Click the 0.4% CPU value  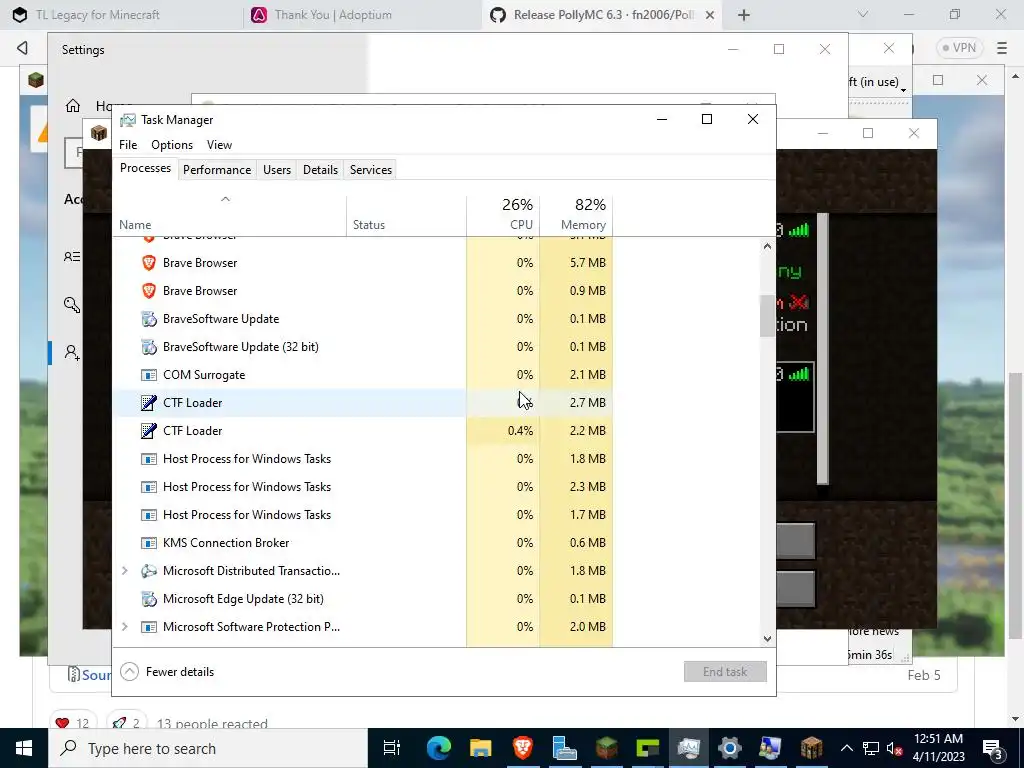pos(520,431)
